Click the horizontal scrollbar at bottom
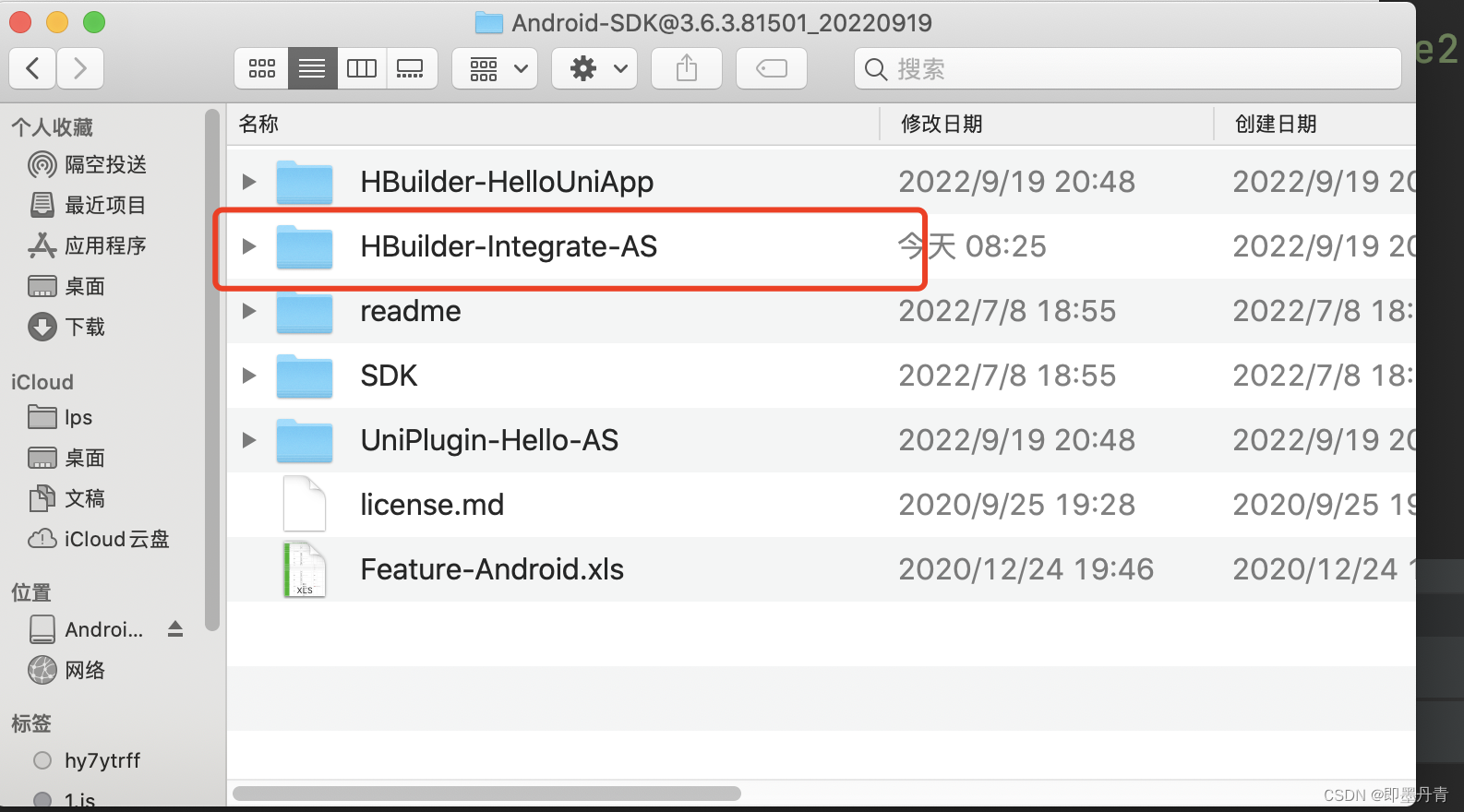The image size is (1464, 812). (x=486, y=794)
